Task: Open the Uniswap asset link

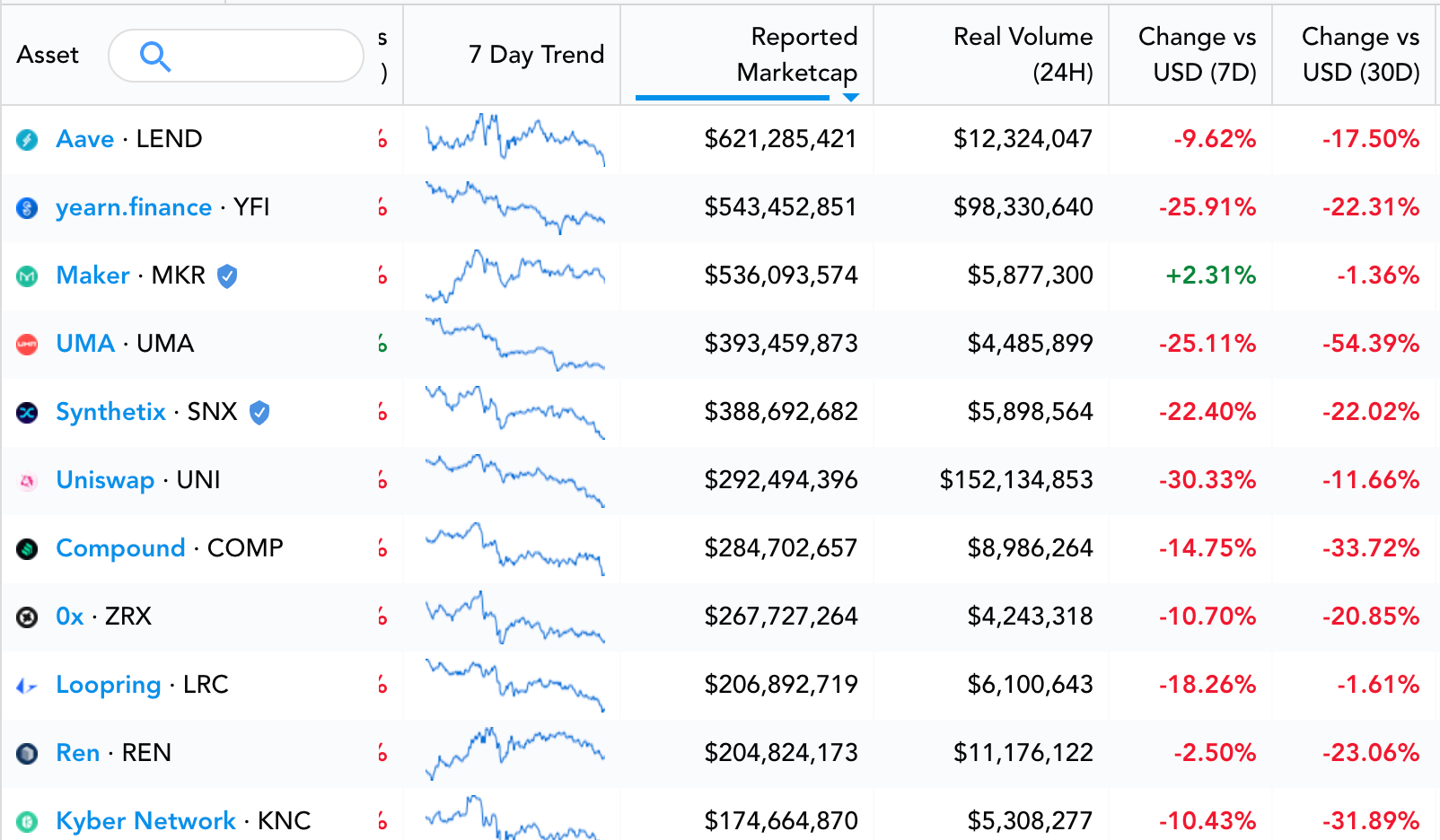Action: [105, 480]
